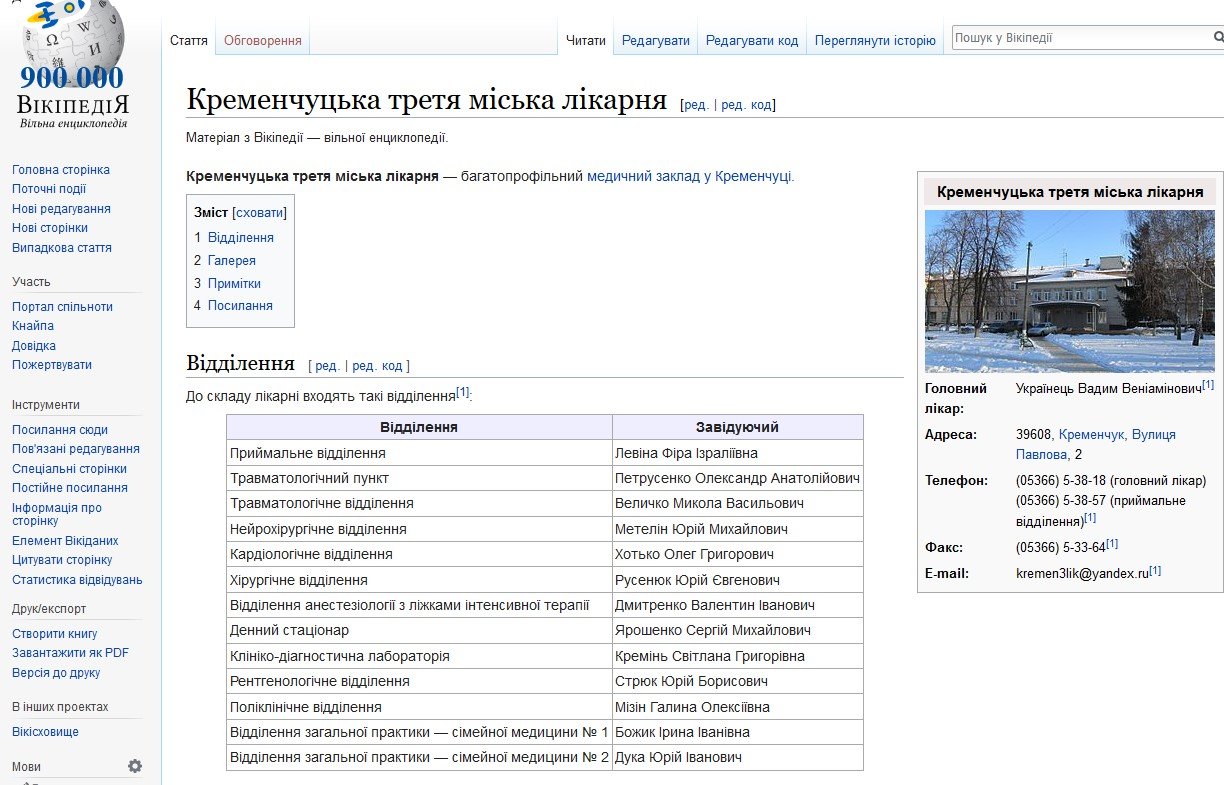This screenshot has width=1224, height=785.
Task: Click in the Пошук у Вікіпедії search field
Action: click(x=1078, y=39)
